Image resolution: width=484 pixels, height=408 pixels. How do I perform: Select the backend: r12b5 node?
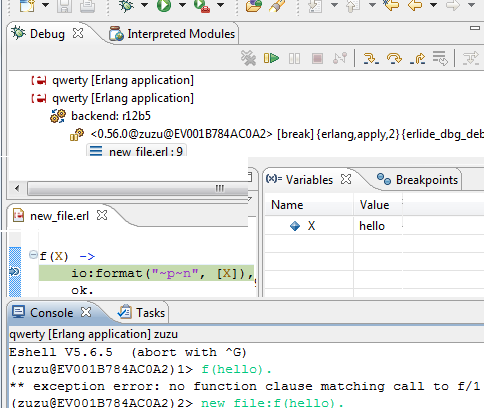111,116
